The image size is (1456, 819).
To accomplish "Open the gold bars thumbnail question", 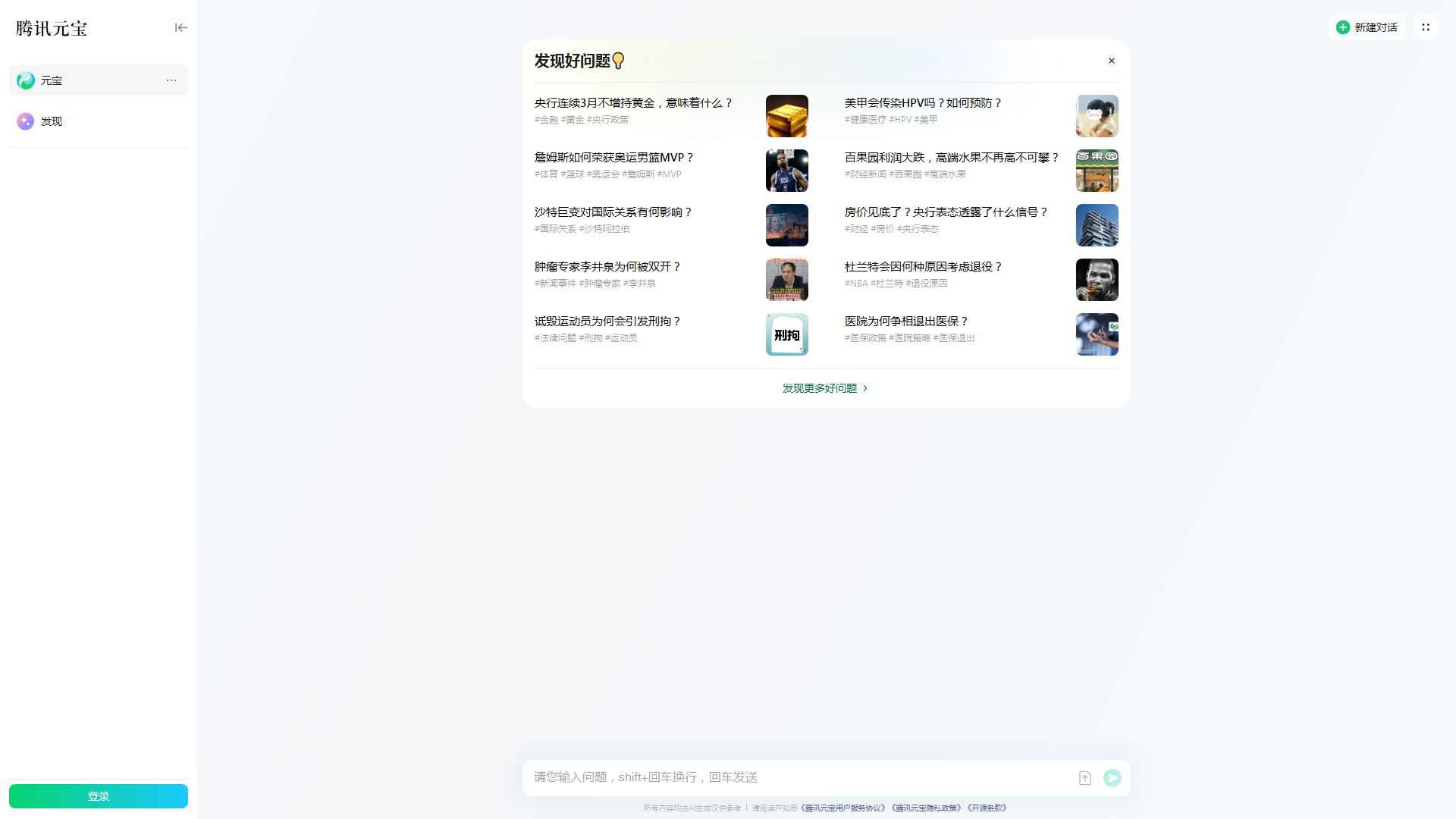I will point(786,116).
